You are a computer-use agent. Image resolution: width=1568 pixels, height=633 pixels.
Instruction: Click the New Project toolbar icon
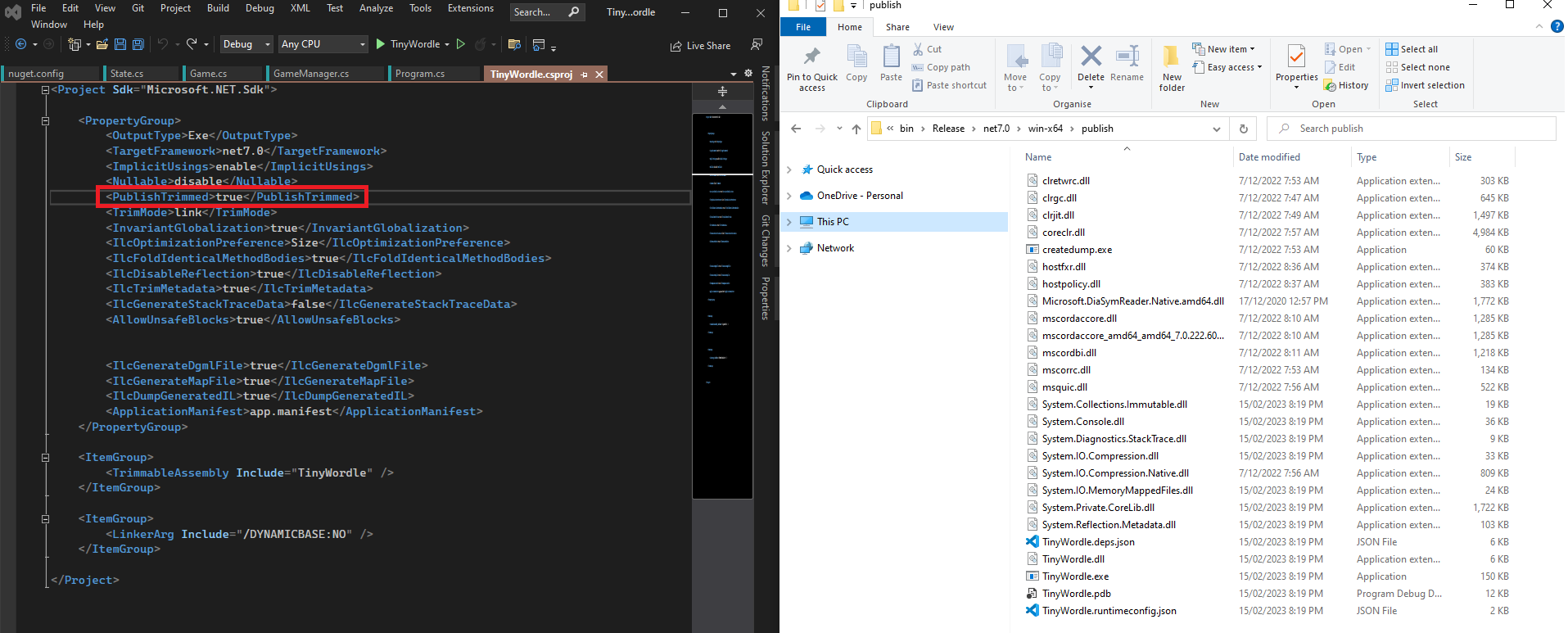[75, 44]
